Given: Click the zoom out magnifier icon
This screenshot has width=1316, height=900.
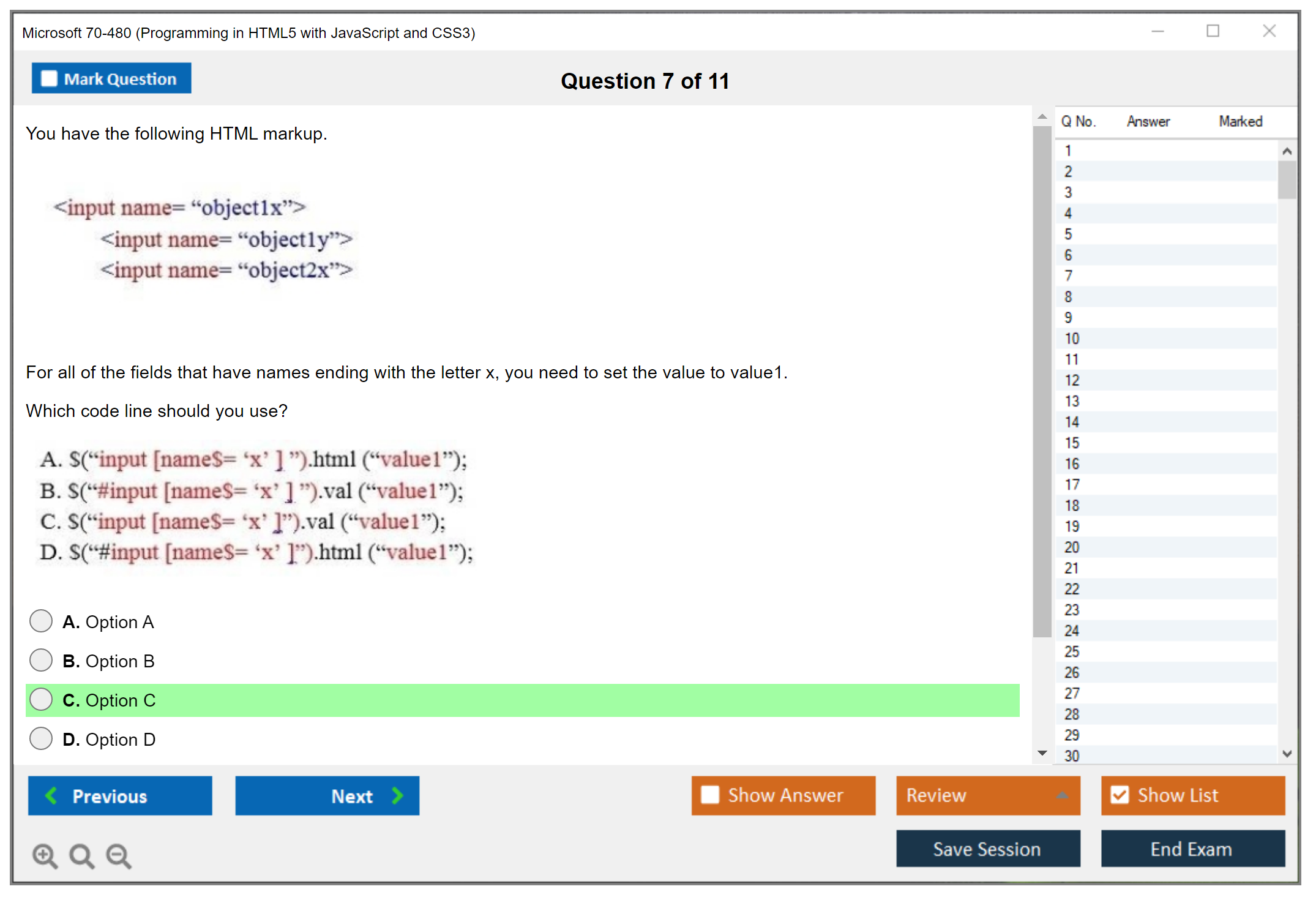Looking at the screenshot, I should 119,855.
